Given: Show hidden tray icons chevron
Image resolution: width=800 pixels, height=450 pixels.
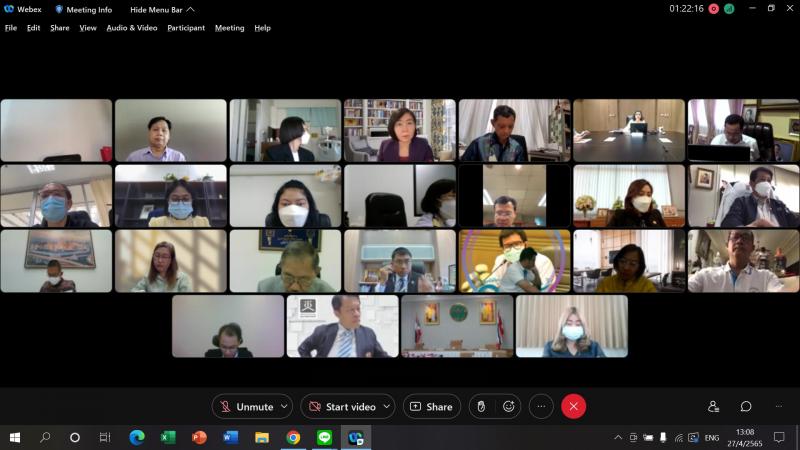Looking at the screenshot, I should (618, 438).
